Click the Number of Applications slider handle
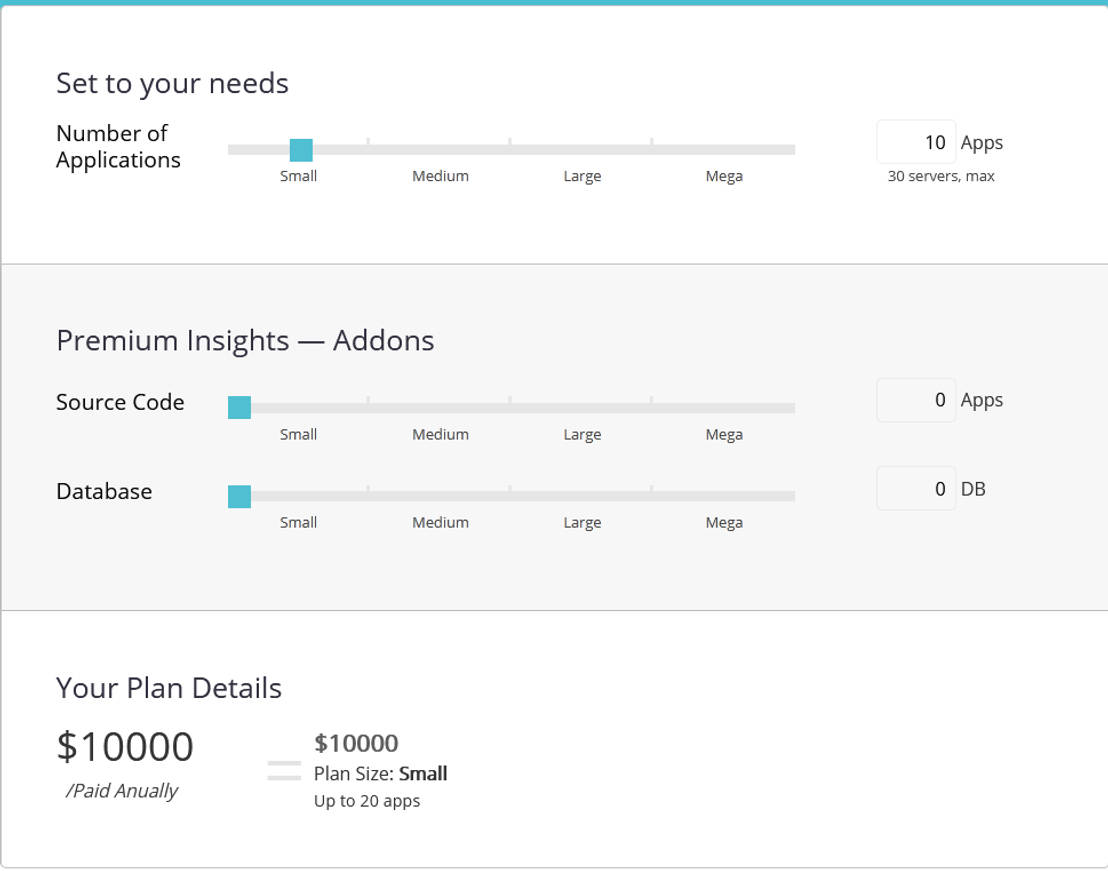 click(301, 150)
